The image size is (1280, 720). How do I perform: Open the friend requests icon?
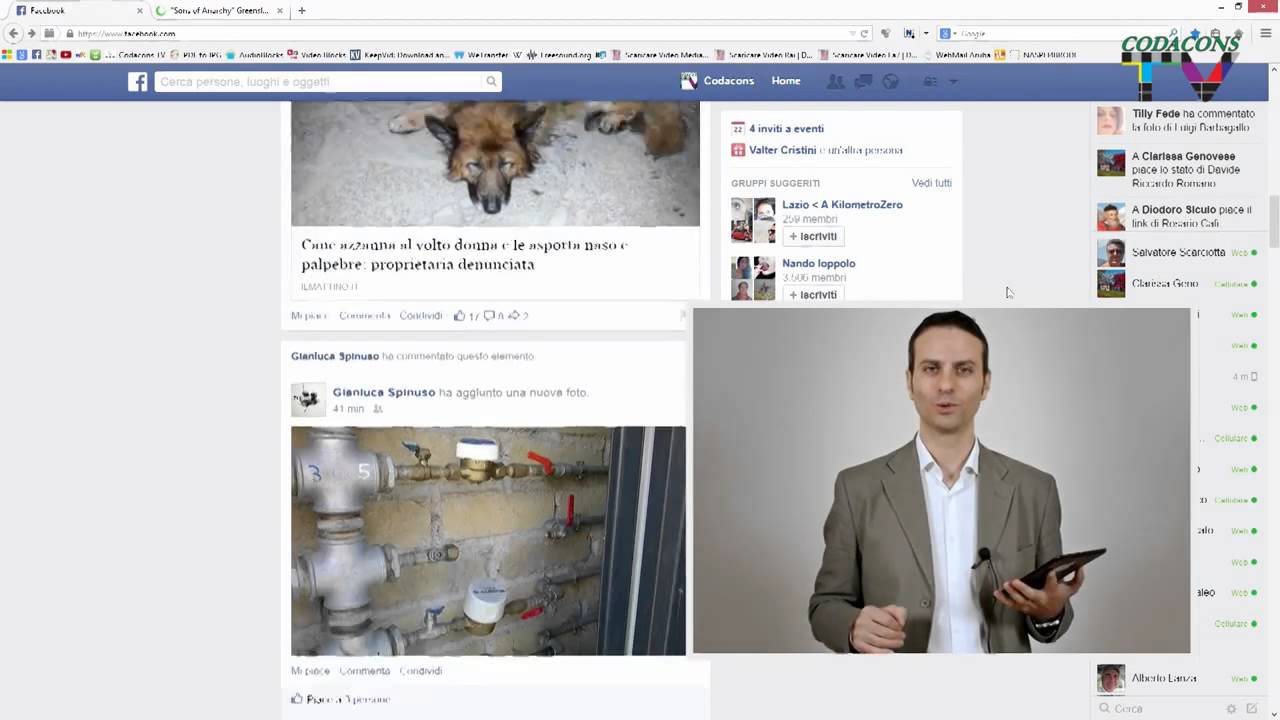tap(836, 81)
